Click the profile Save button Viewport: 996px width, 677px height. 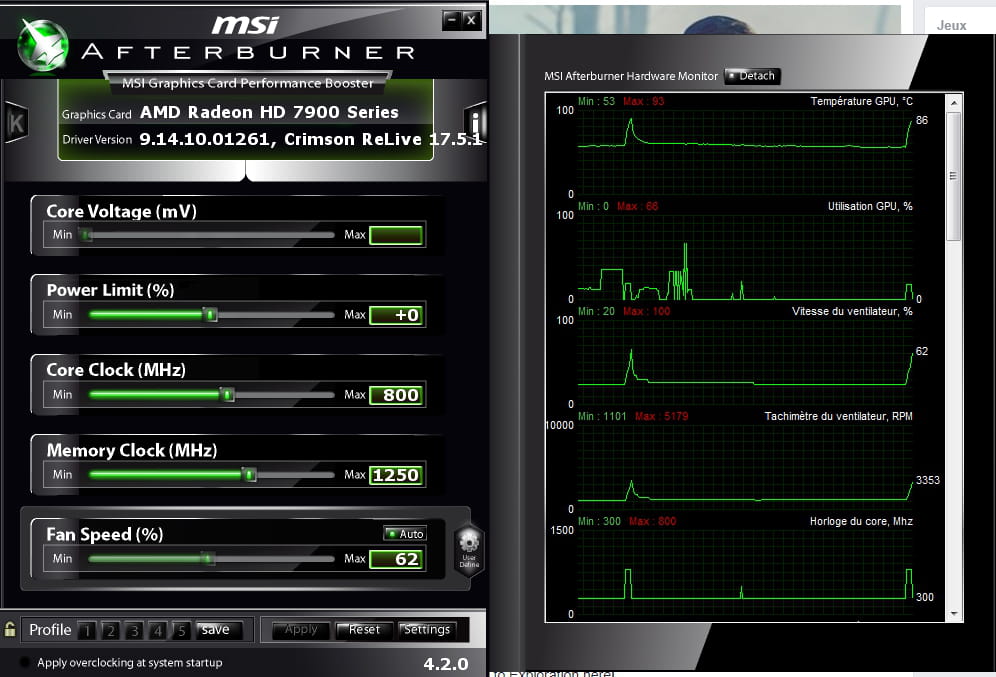pyautogui.click(x=219, y=629)
